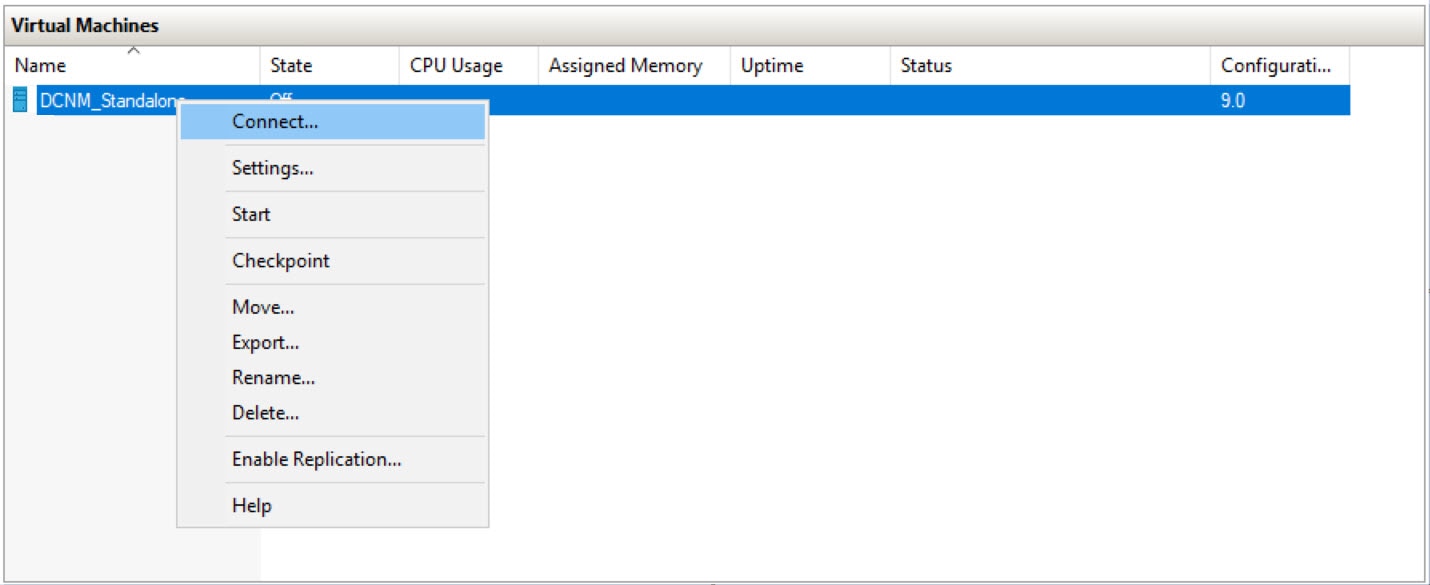Sort by the Assigned Memory column header
This screenshot has height=585, width=1430.
635,66
